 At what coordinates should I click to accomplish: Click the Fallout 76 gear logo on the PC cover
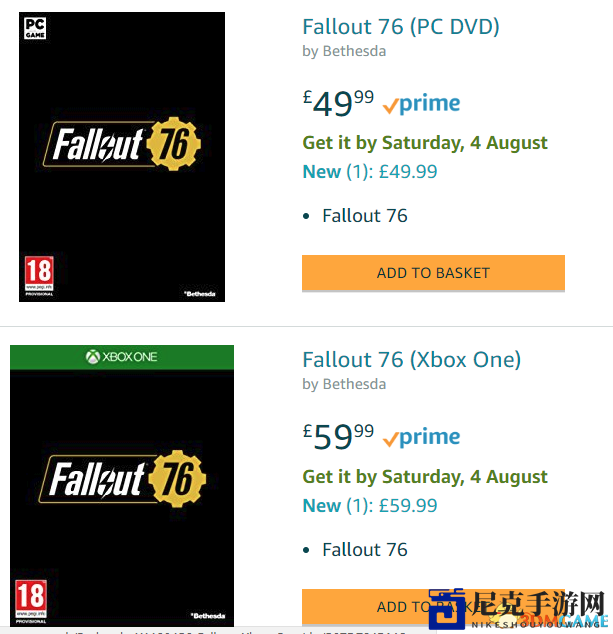click(x=122, y=144)
